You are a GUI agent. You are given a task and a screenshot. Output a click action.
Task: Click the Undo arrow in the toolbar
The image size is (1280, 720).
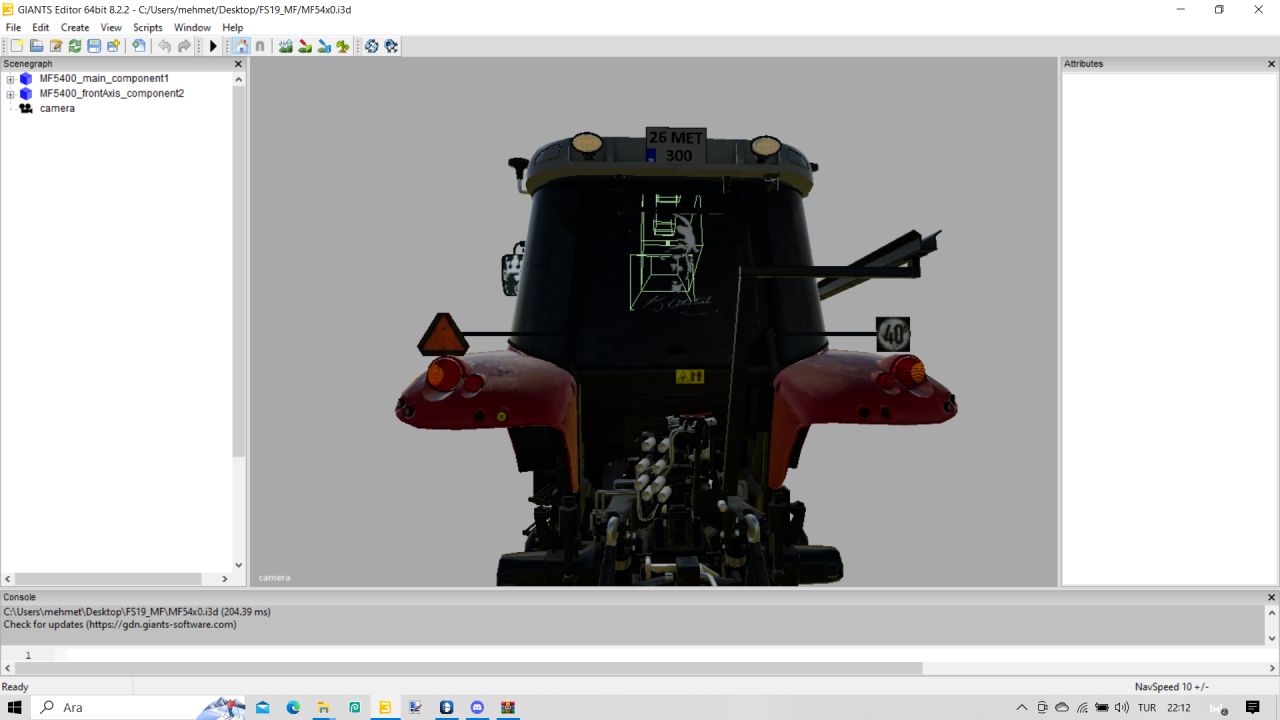pyautogui.click(x=165, y=46)
